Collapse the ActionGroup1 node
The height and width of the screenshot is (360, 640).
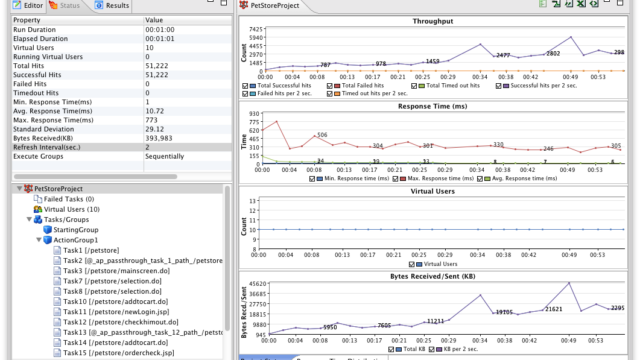tap(39, 240)
